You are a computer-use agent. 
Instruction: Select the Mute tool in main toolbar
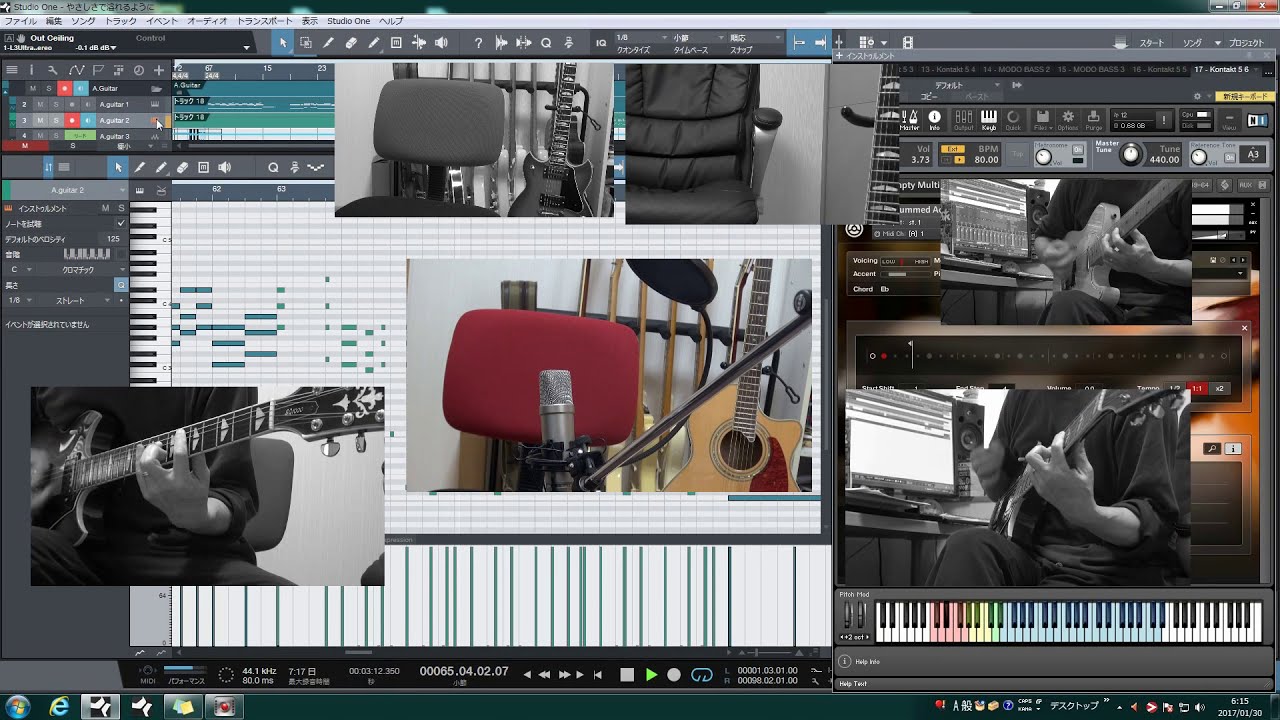tap(396, 43)
